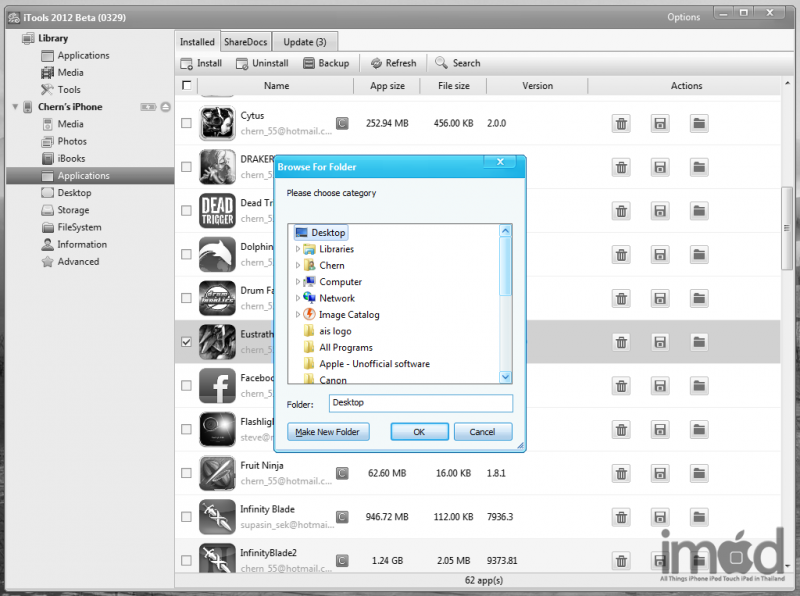This screenshot has height=596, width=800.
Task: Click the trash icon in the Cytus row
Action: pyautogui.click(x=621, y=124)
